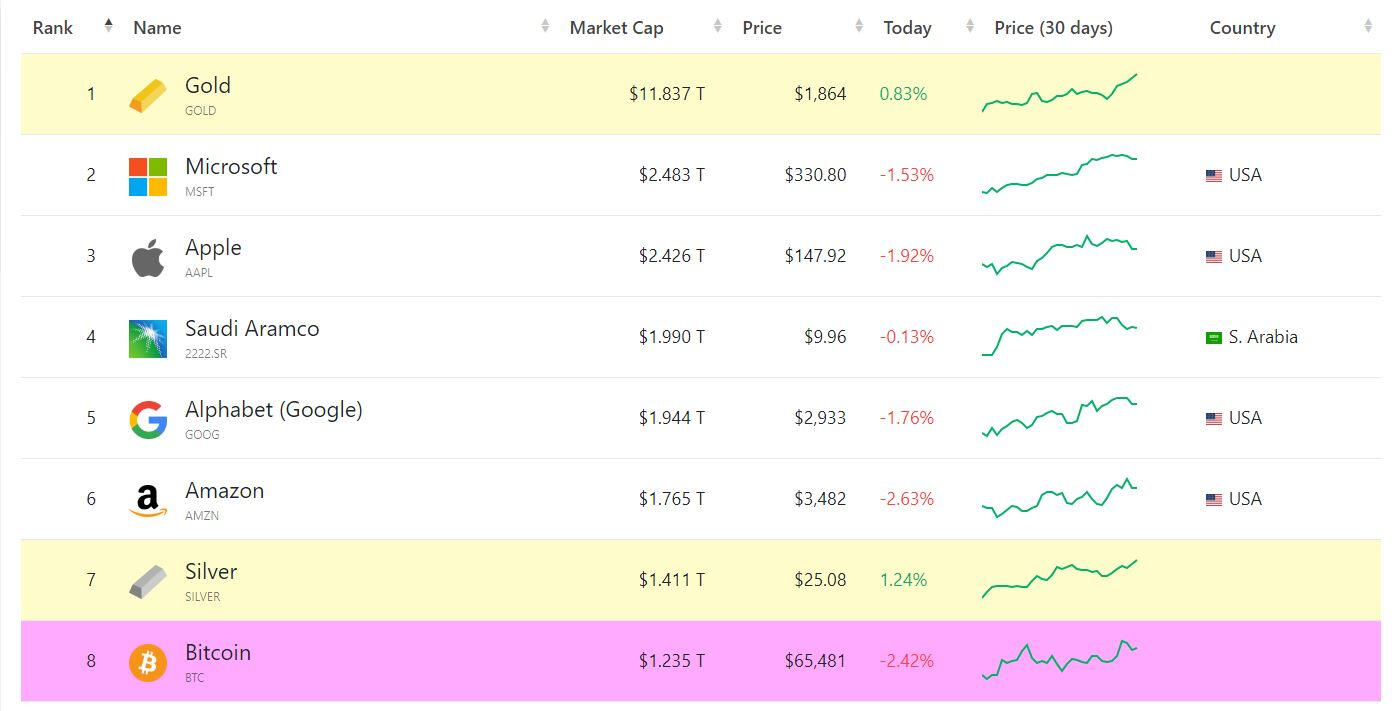The image size is (1395, 711).
Task: Click the Saudi Aramco logo
Action: pyautogui.click(x=148, y=339)
